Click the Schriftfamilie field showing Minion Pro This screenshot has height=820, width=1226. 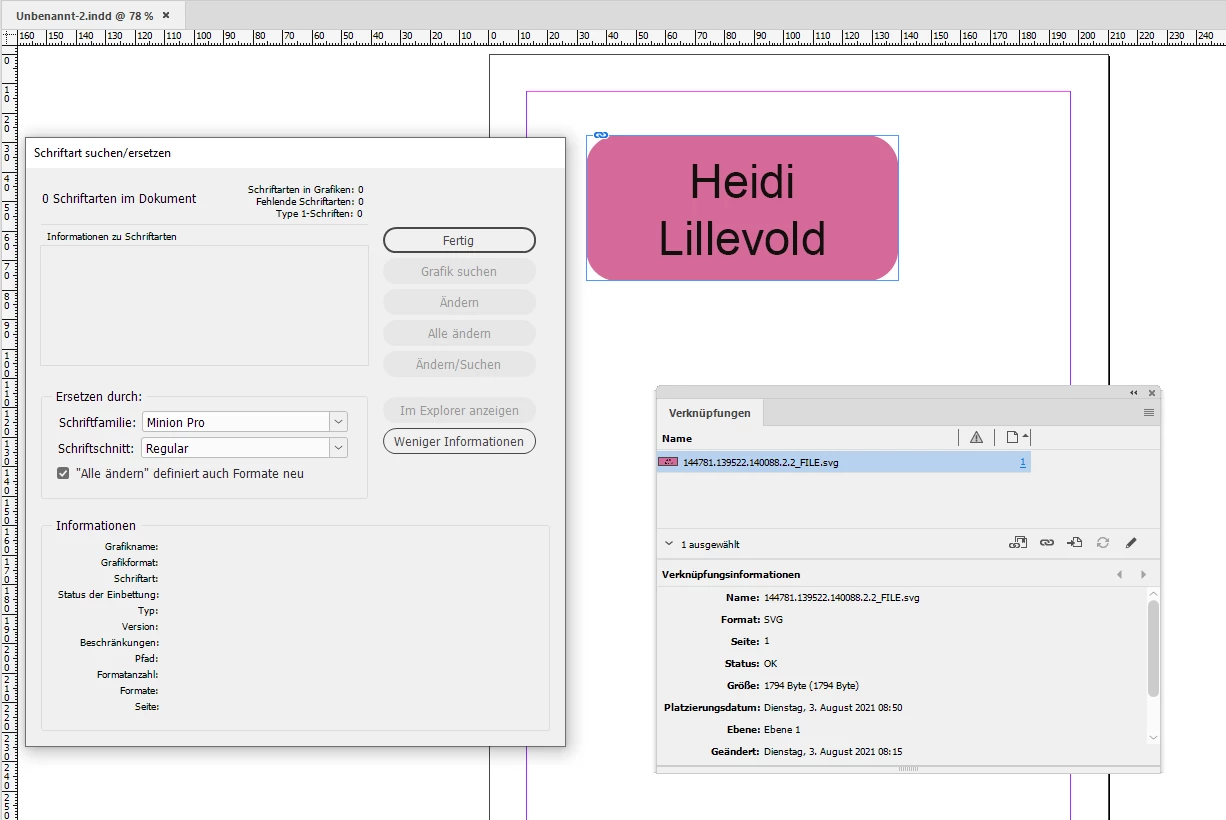pos(237,422)
